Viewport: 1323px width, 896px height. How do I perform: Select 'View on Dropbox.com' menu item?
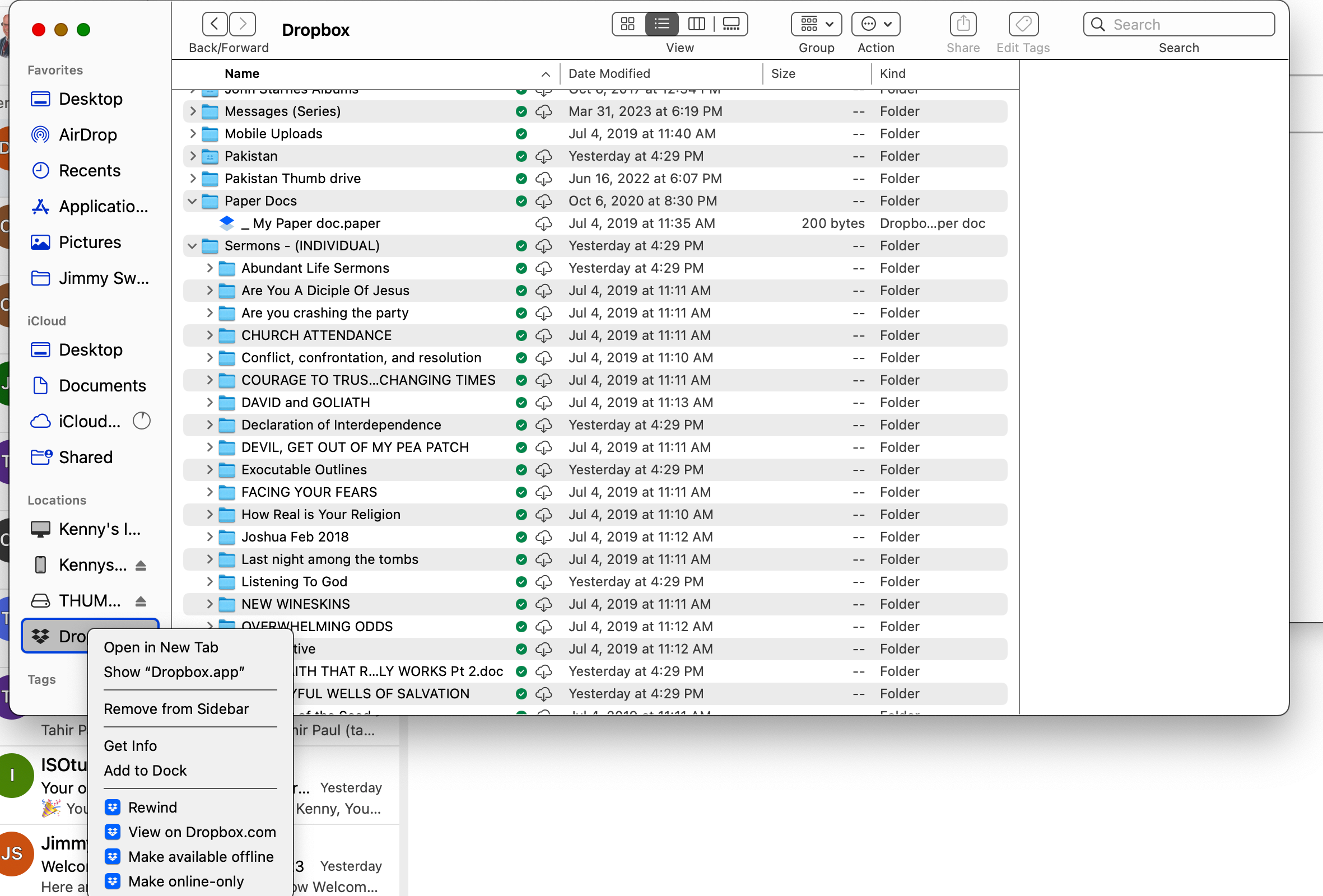tap(201, 832)
